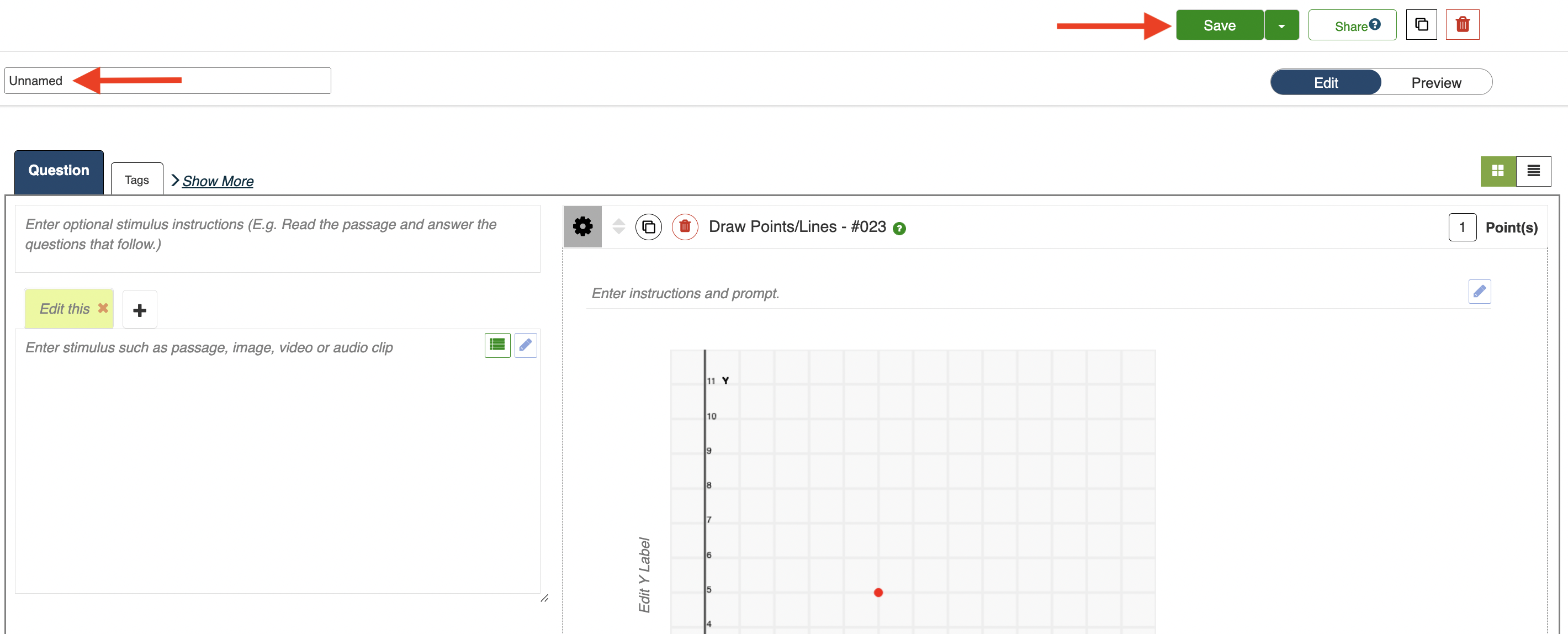Click the Unnamed title field

pyautogui.click(x=167, y=81)
